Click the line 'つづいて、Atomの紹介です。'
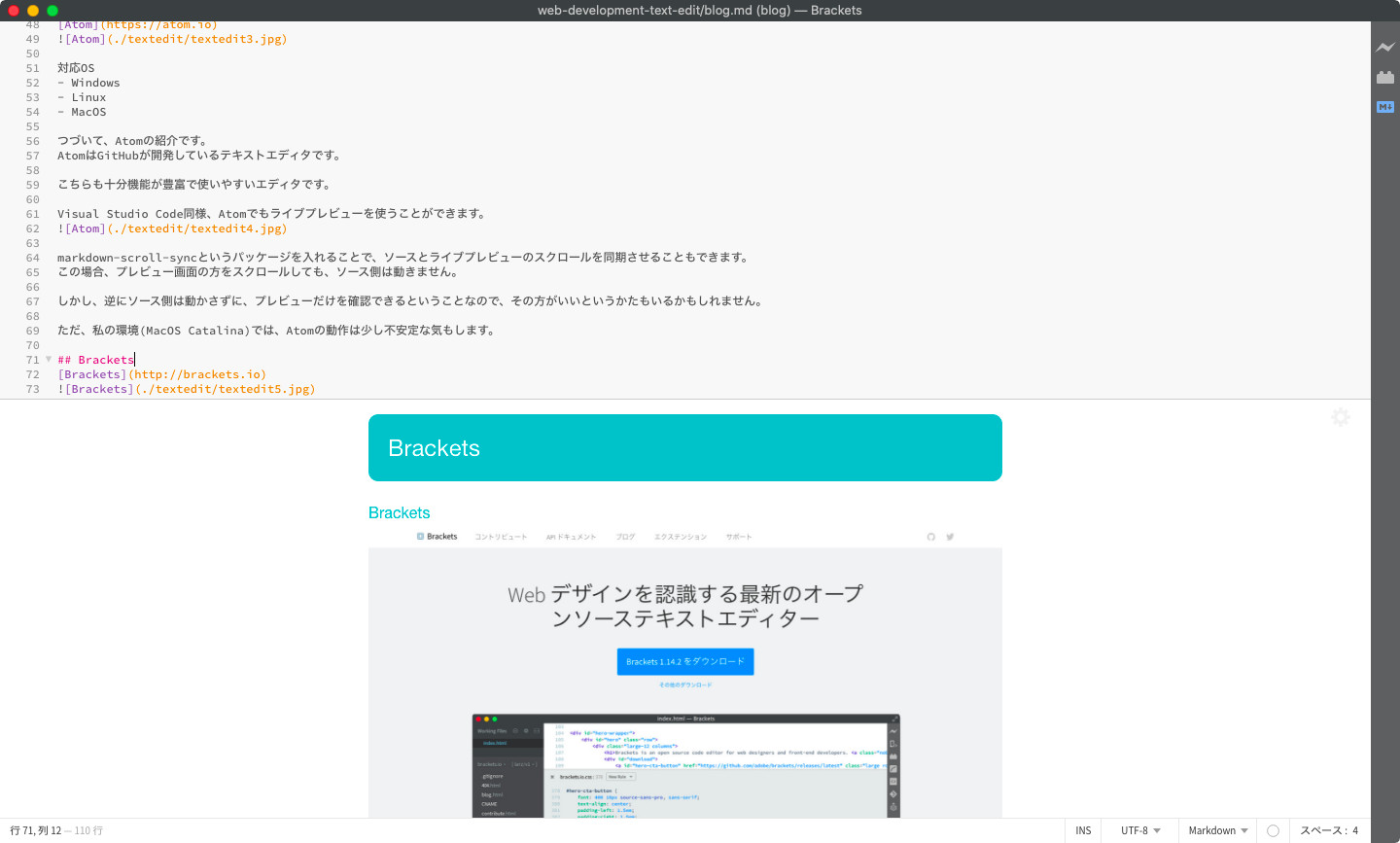1400x843 pixels. click(x=132, y=141)
